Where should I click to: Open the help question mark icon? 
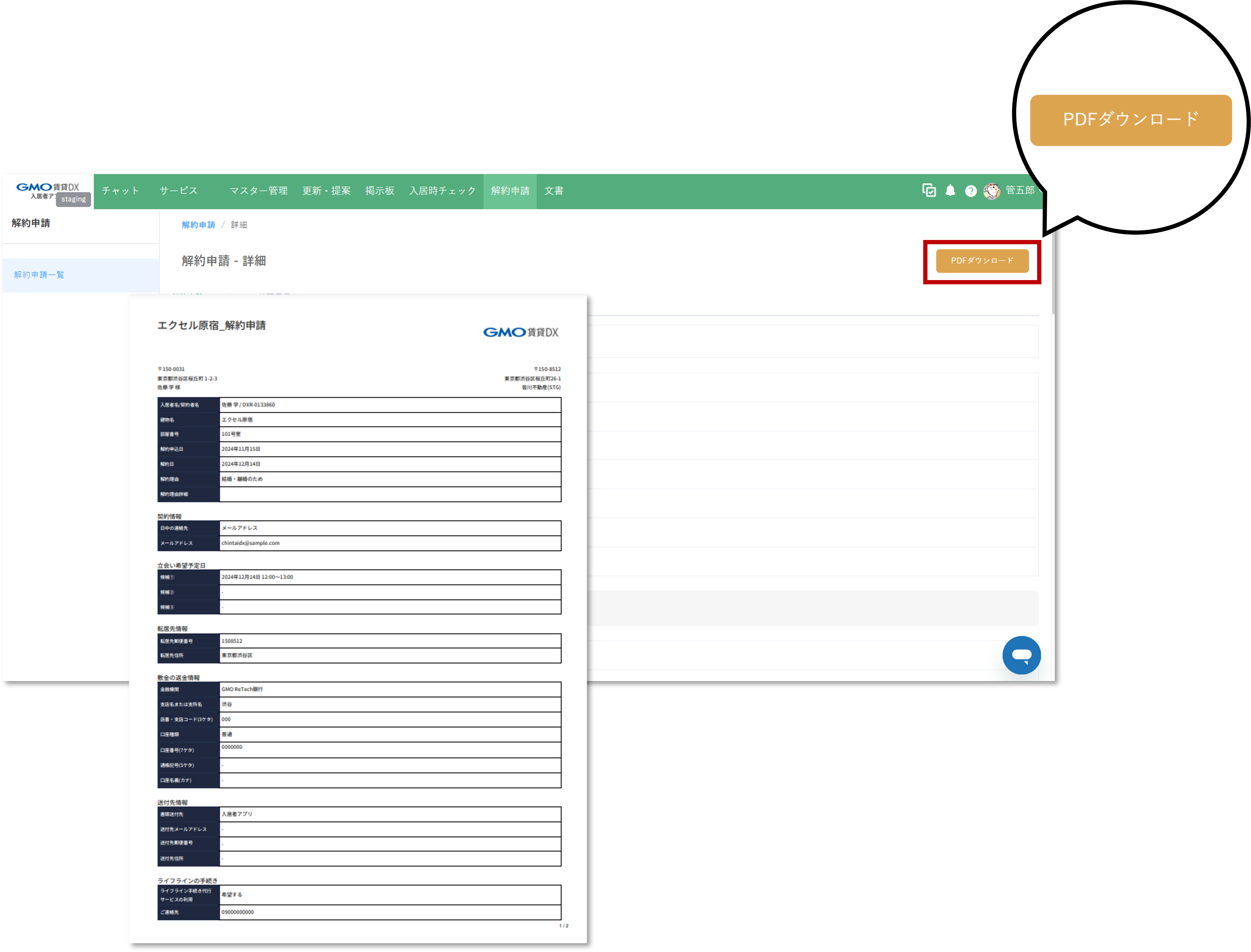click(x=971, y=191)
